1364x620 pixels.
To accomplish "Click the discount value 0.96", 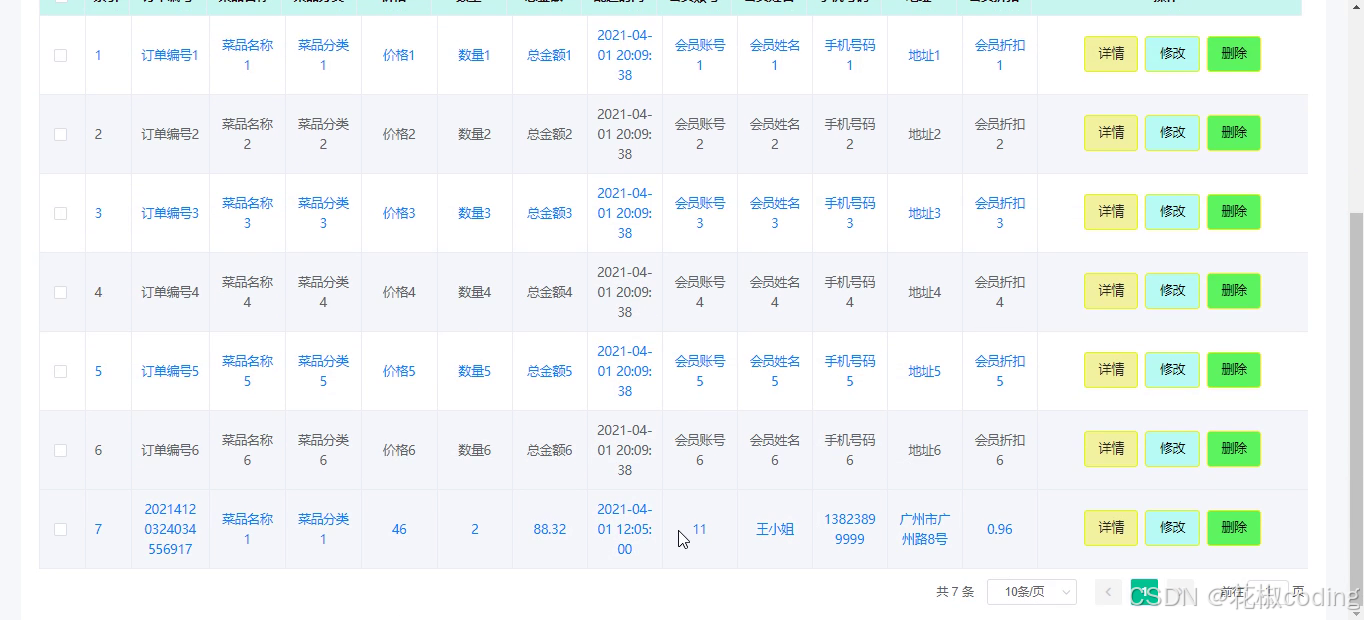I will [1000, 529].
